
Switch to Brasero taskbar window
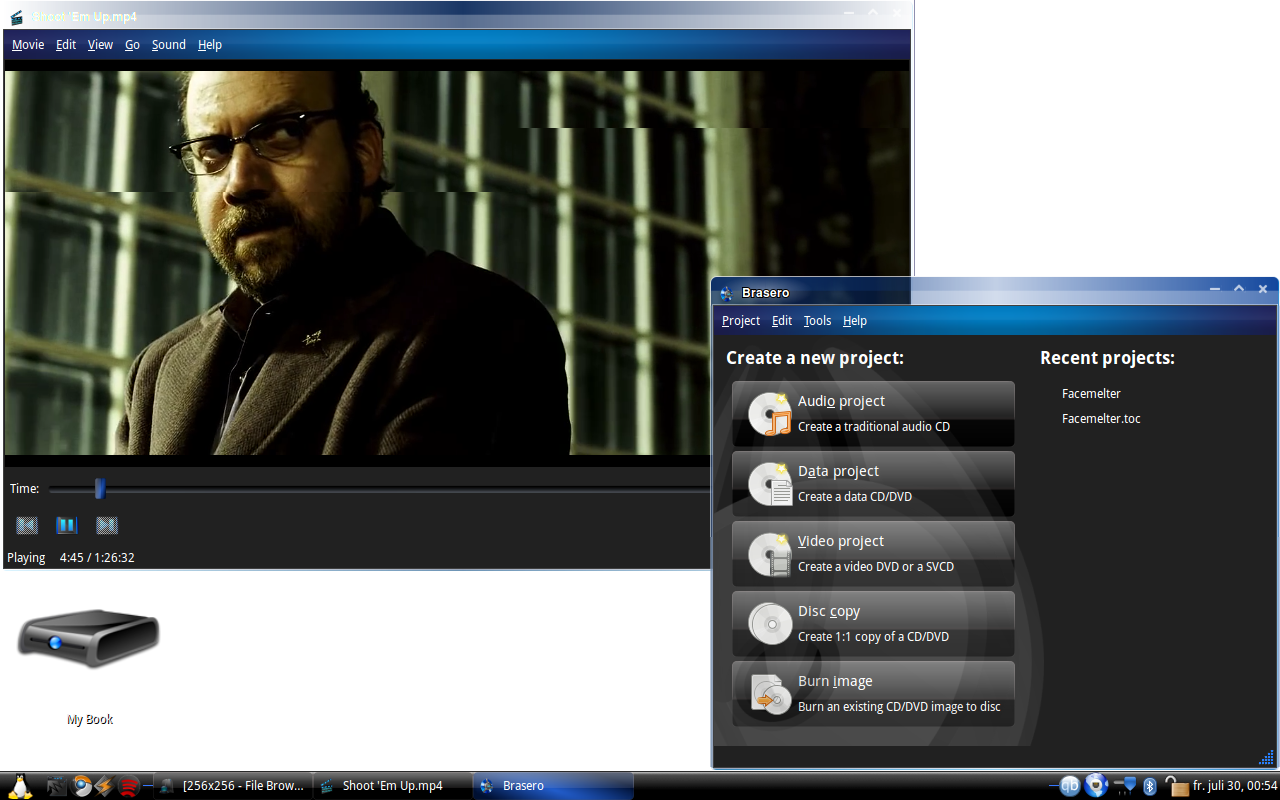point(552,786)
